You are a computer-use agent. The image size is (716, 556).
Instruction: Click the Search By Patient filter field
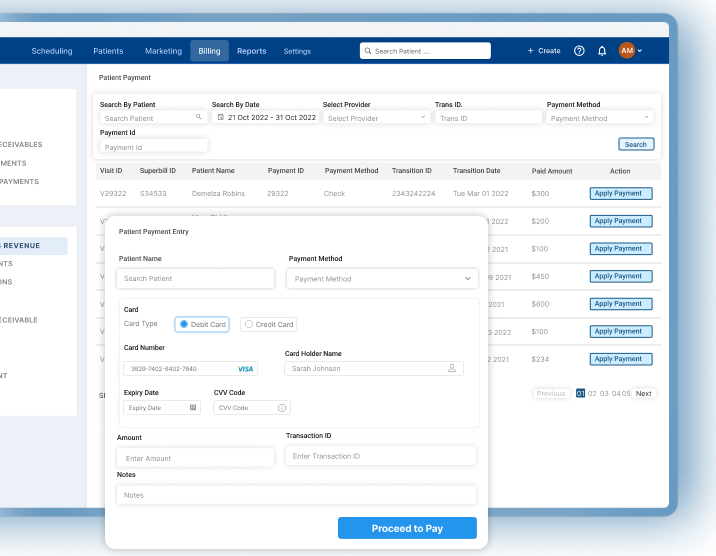point(153,118)
